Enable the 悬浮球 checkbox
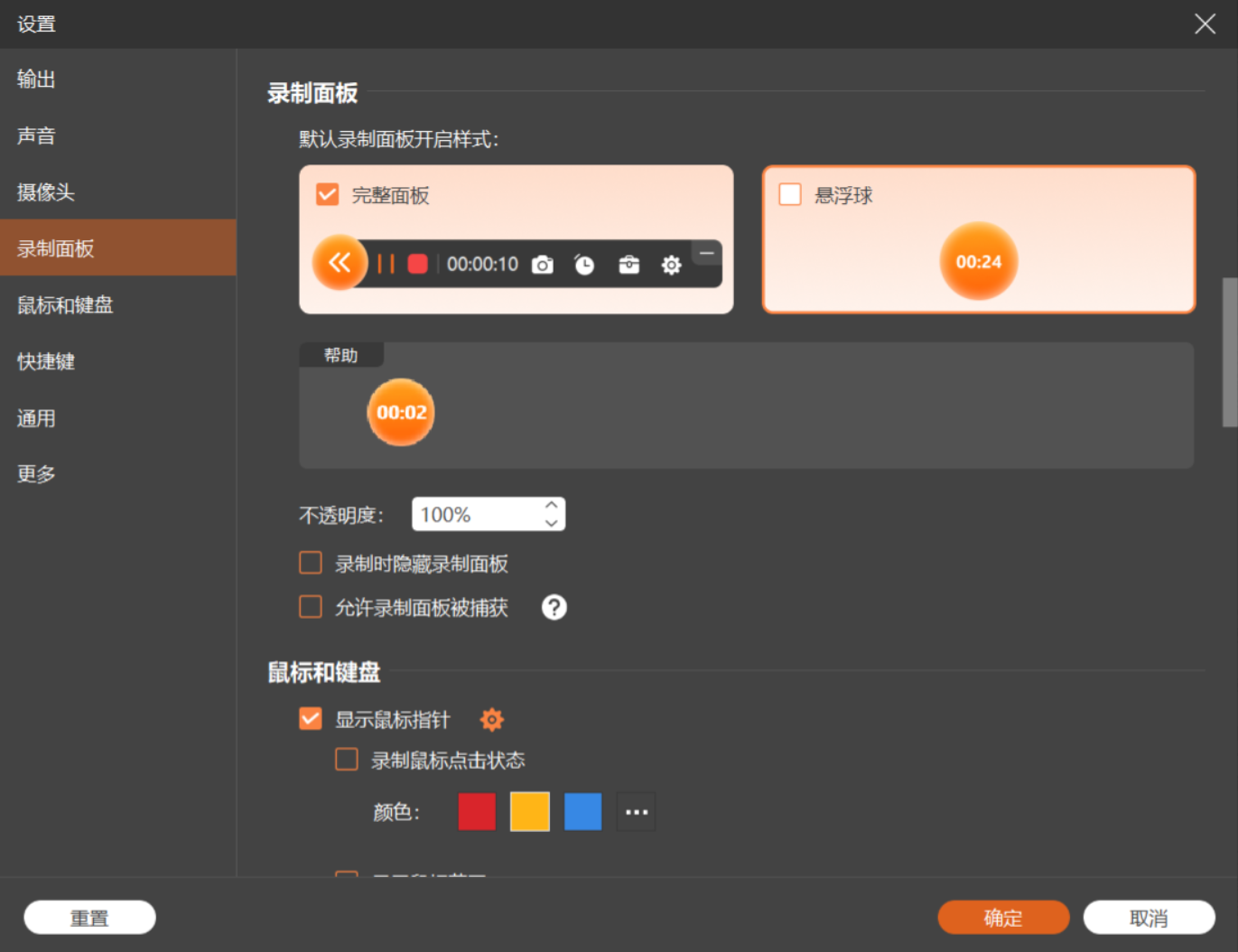The width and height of the screenshot is (1238, 952). (790, 194)
